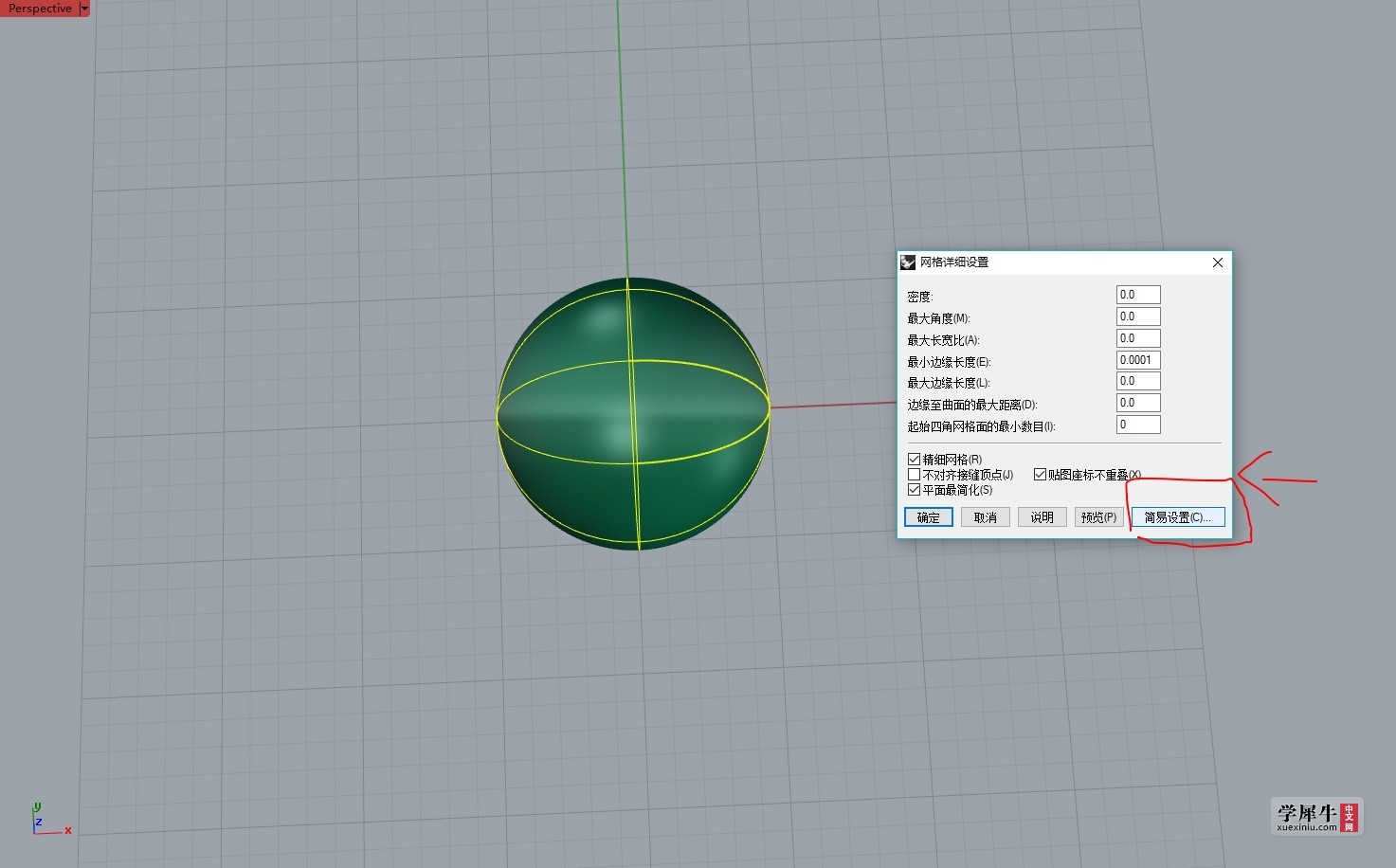Uncheck the 精细网格(R) checkbox

[914, 460]
